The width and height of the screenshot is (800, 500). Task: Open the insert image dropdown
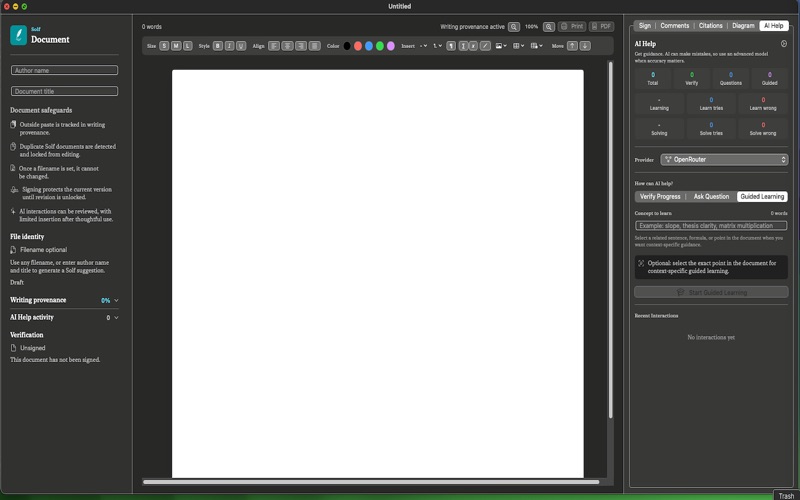pyautogui.click(x=501, y=46)
